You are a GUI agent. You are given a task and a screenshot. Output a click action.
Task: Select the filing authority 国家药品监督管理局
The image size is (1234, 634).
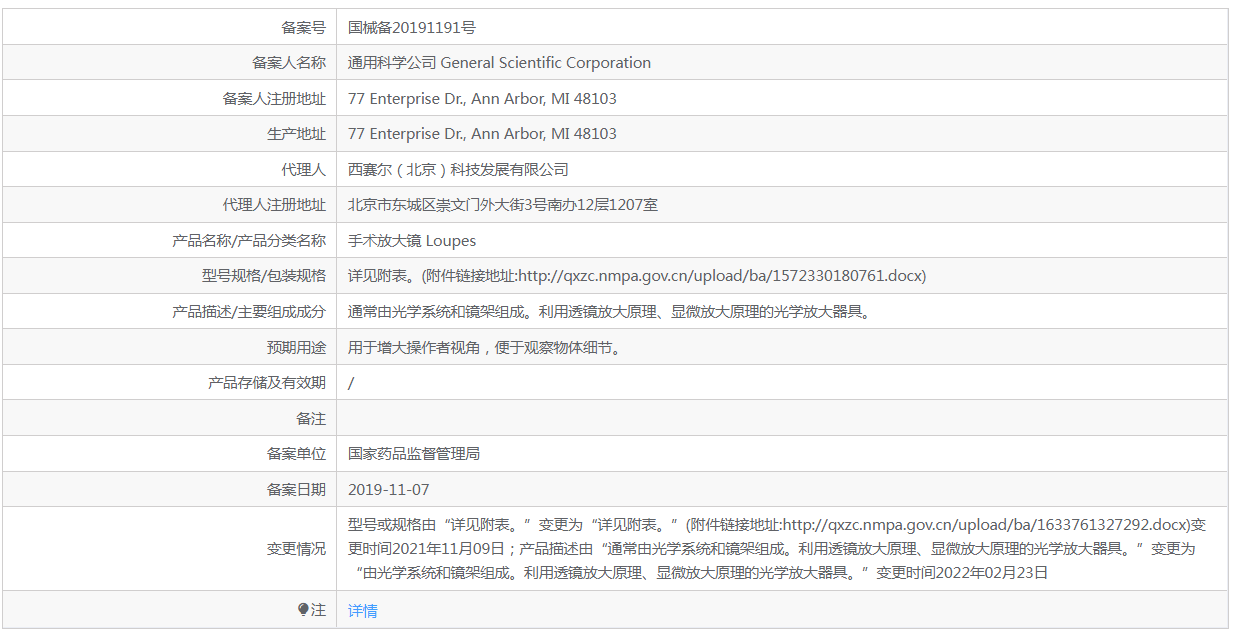[x=413, y=453]
